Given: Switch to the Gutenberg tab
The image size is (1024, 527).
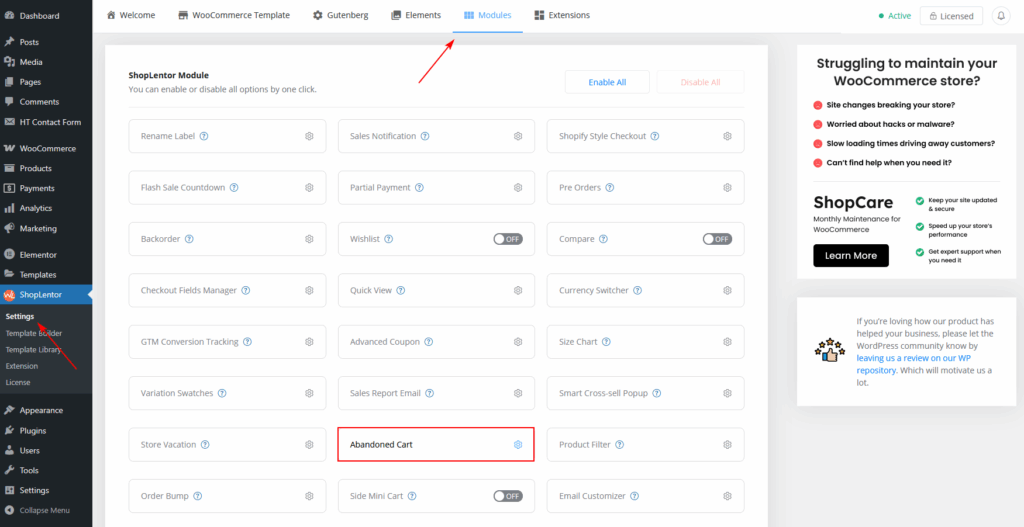Looking at the screenshot, I should [x=339, y=15].
